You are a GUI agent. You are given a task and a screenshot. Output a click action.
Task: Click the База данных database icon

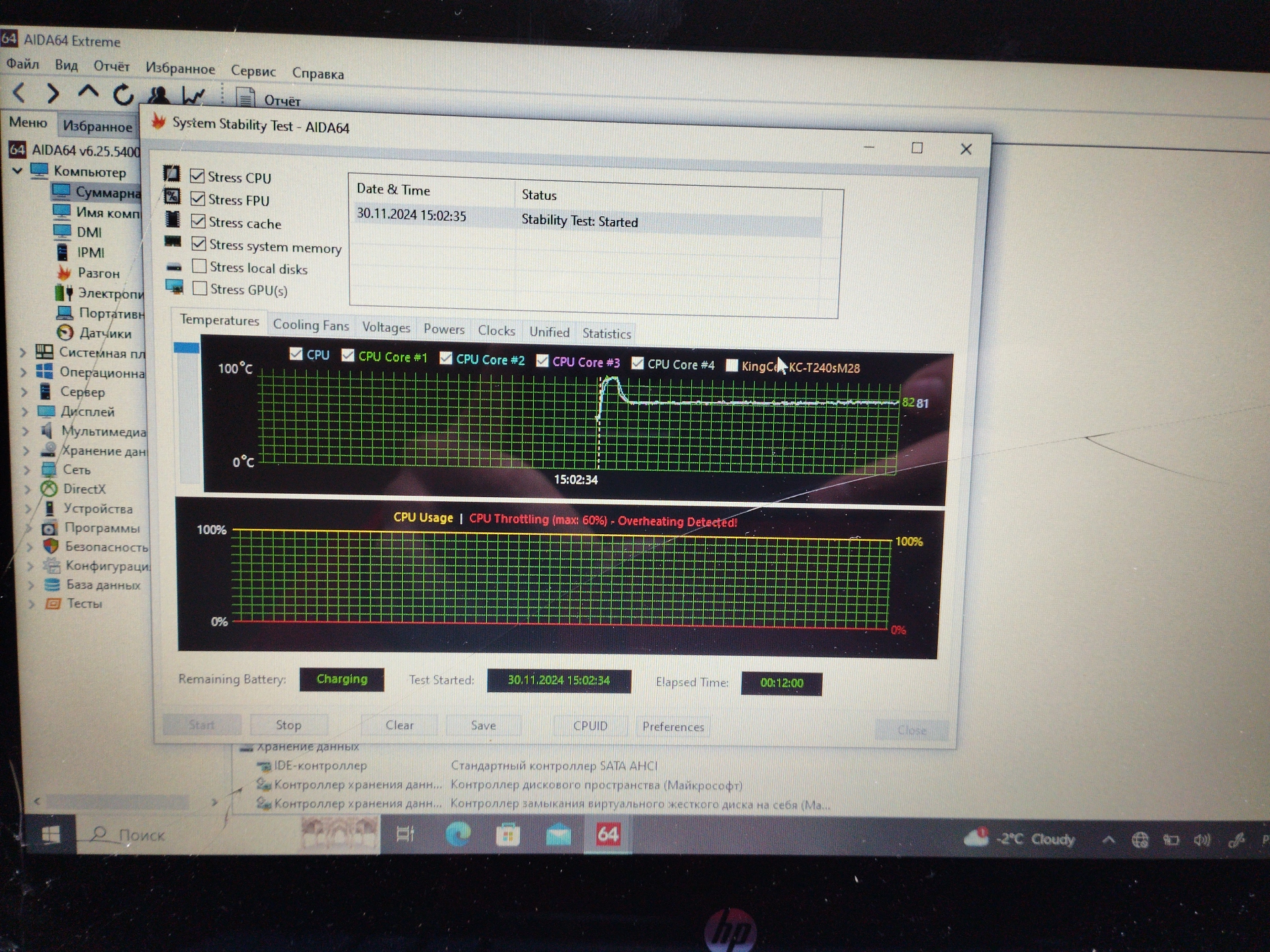(x=52, y=584)
